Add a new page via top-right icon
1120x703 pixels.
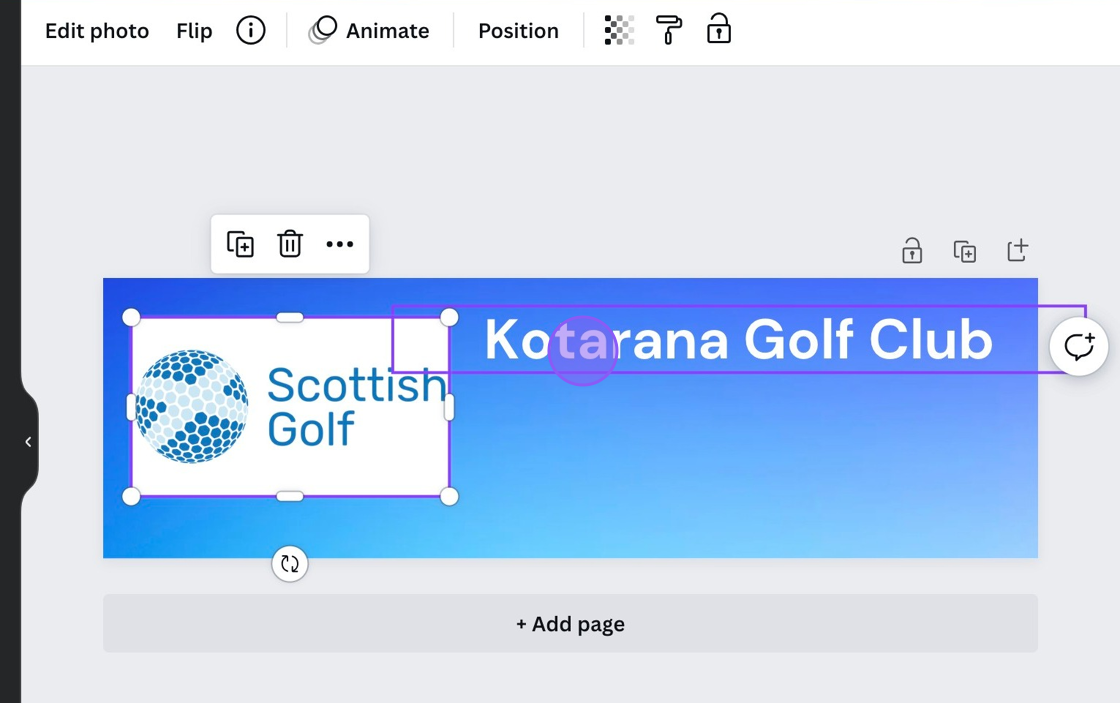pyautogui.click(x=1017, y=251)
